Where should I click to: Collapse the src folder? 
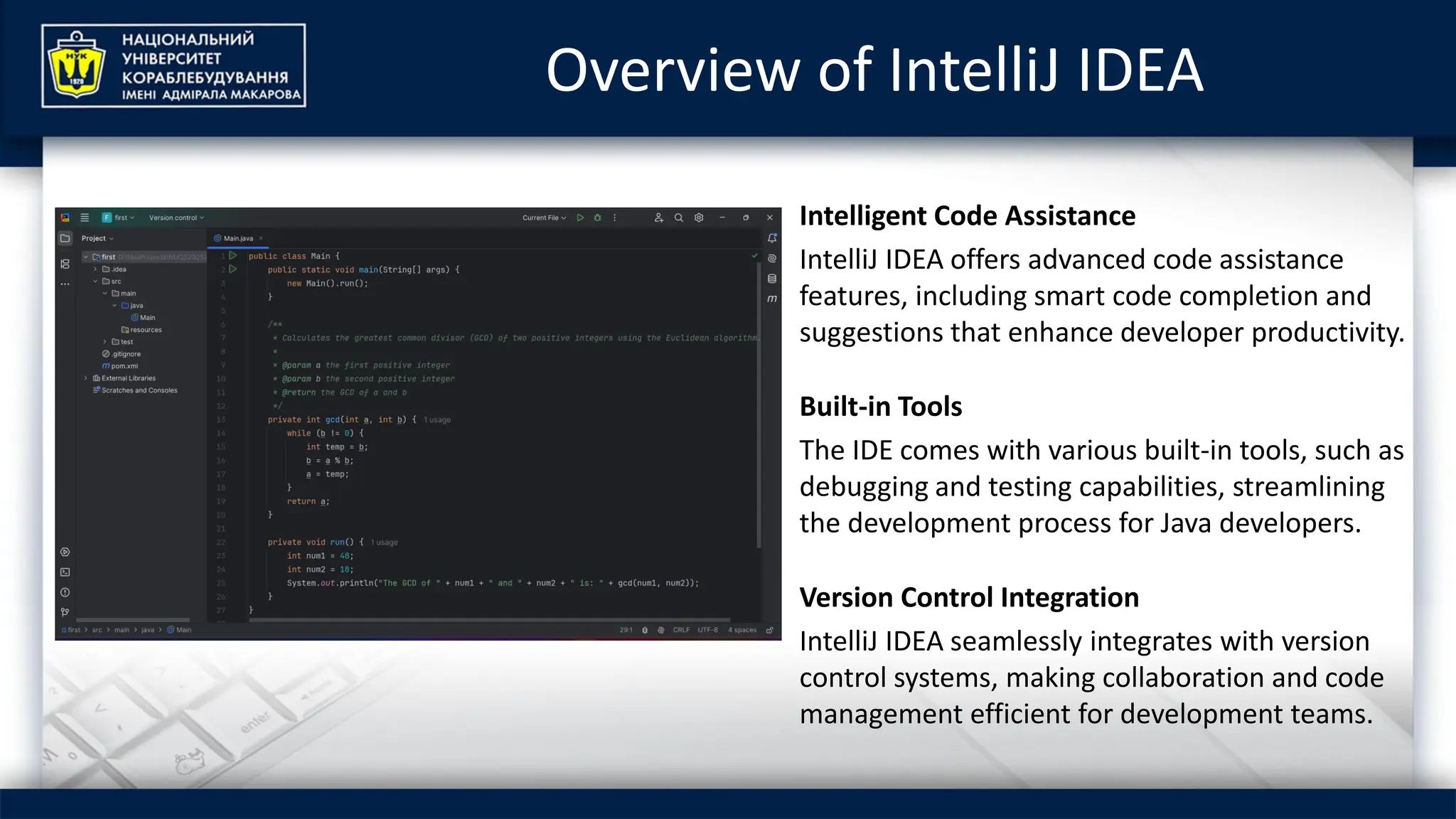pyautogui.click(x=95, y=282)
